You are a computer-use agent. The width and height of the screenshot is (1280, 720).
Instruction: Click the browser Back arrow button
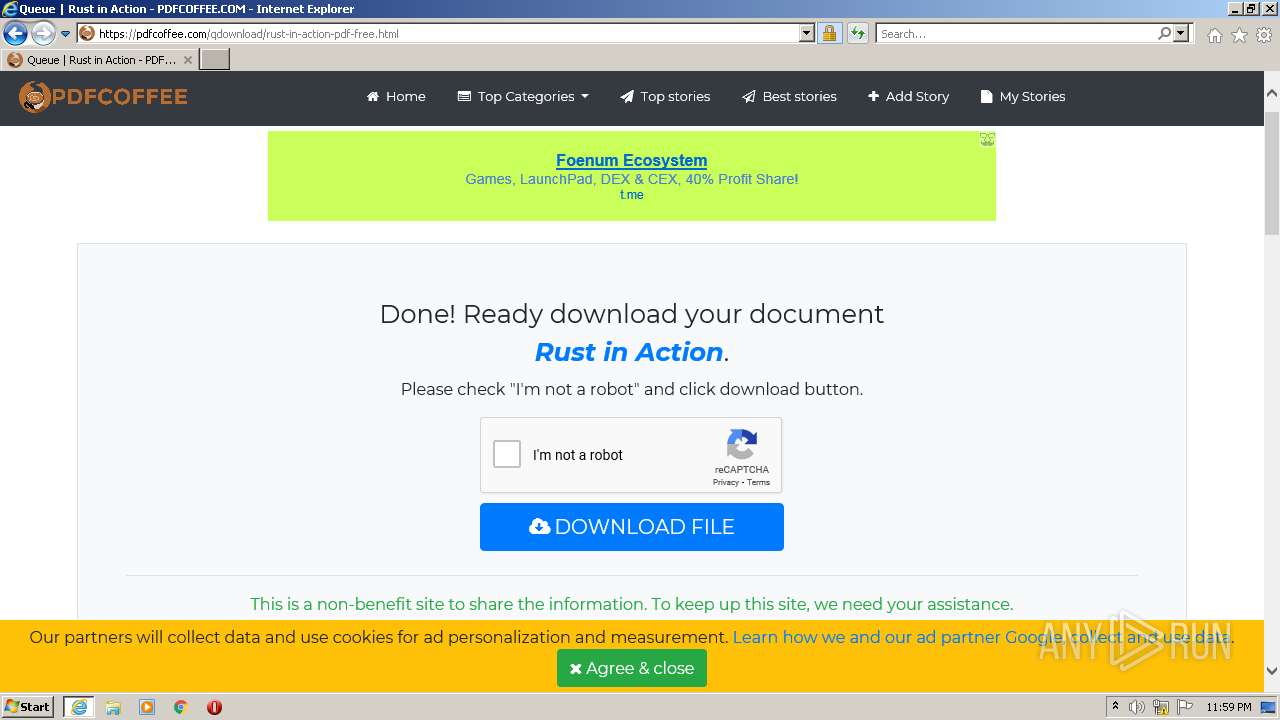(15, 34)
